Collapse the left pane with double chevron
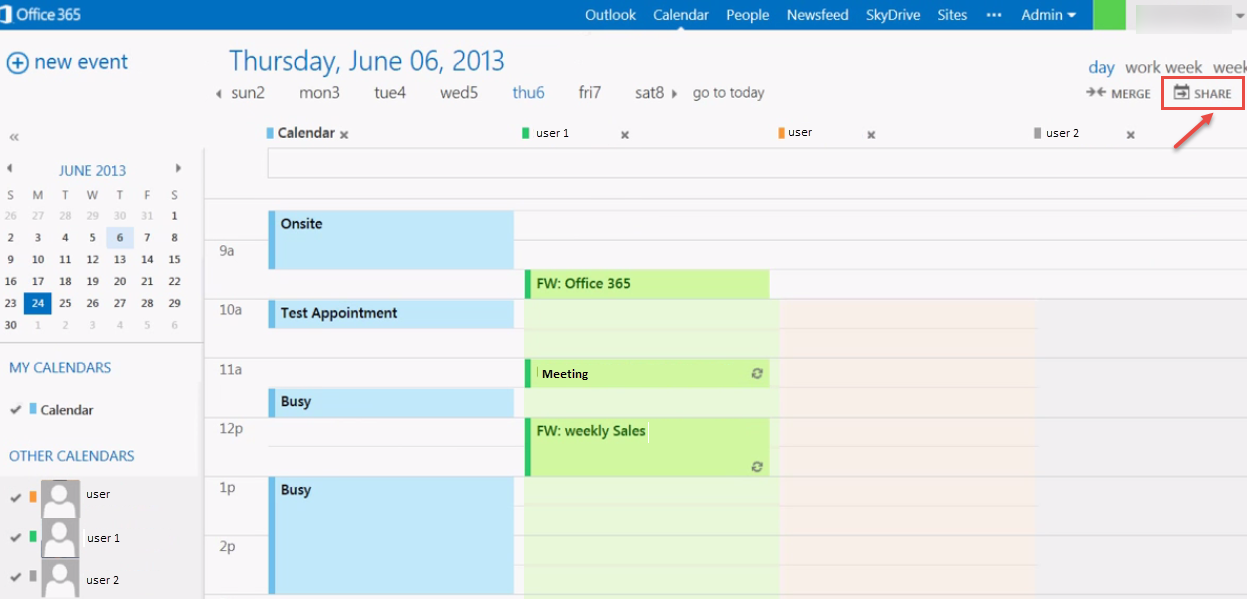The height and width of the screenshot is (599, 1247). click(15, 137)
